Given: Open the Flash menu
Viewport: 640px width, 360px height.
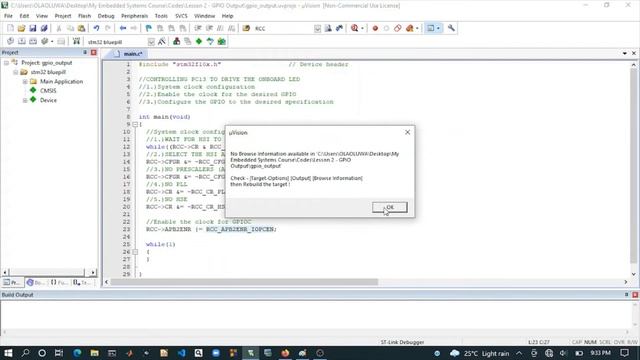Looking at the screenshot, I should (84, 16).
